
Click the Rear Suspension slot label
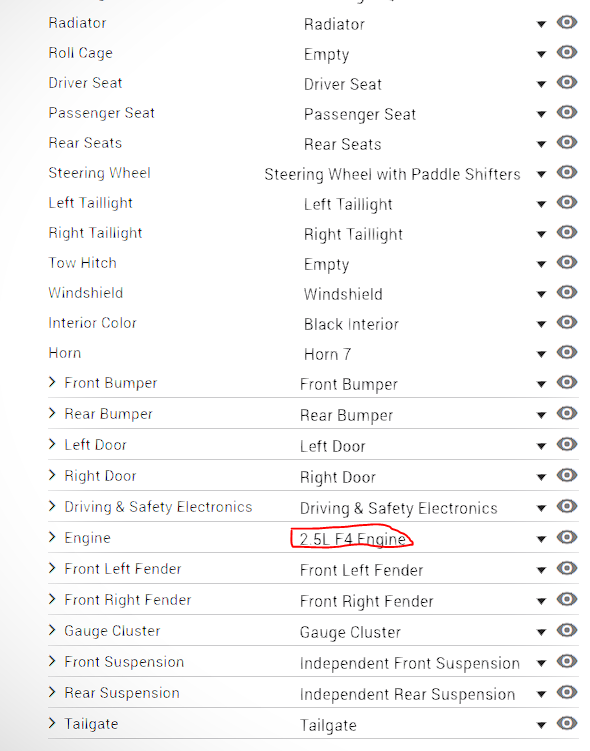point(122,693)
